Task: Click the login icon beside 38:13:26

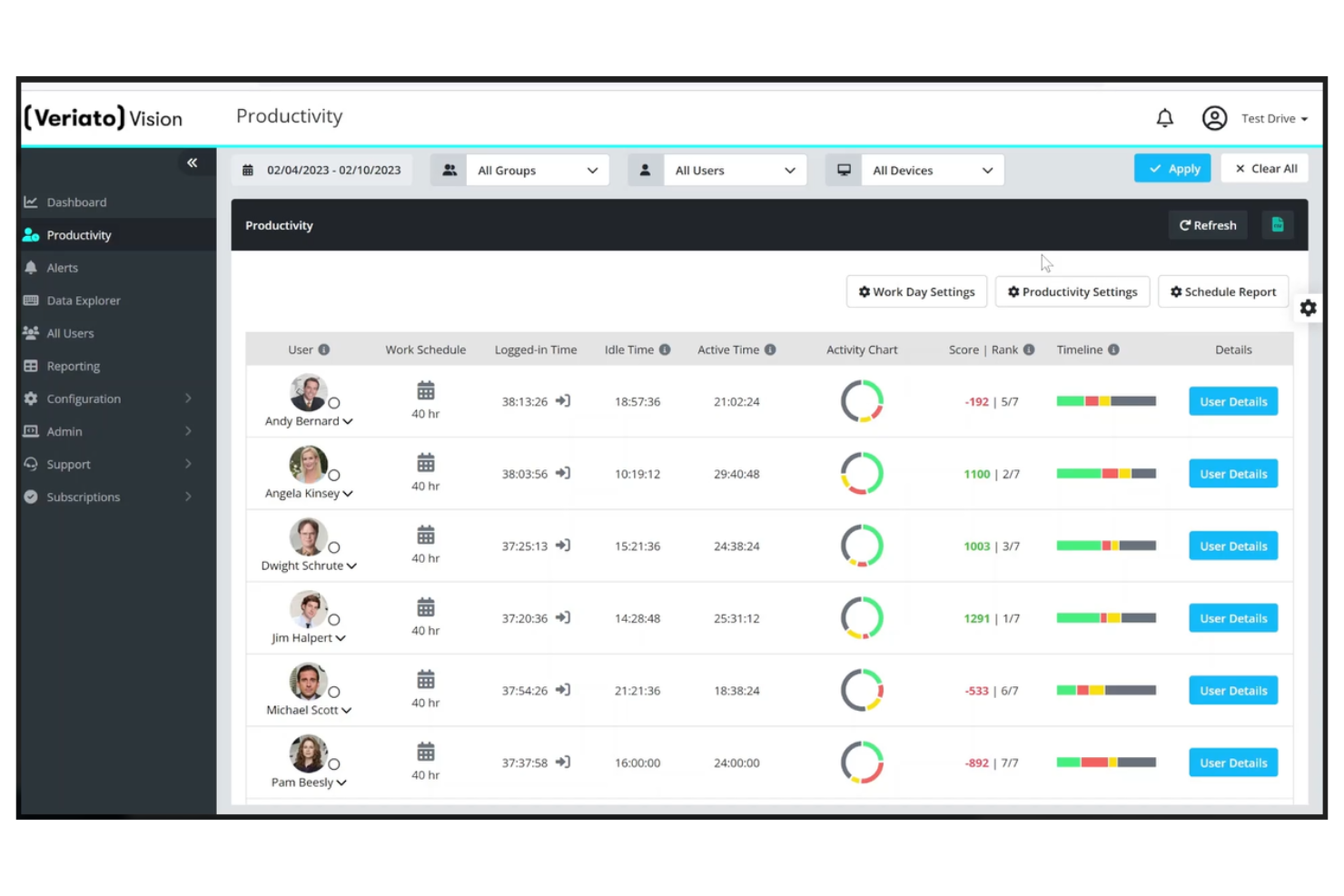Action: (563, 401)
